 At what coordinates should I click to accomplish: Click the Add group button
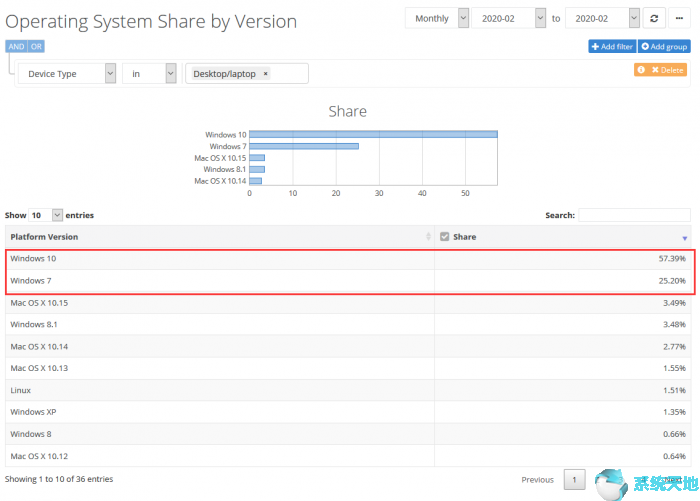664,46
